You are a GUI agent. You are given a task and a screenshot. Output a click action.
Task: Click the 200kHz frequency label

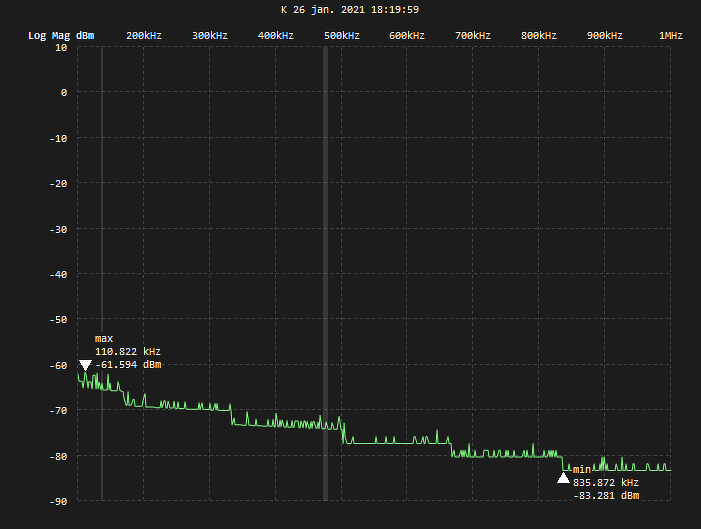[144, 35]
